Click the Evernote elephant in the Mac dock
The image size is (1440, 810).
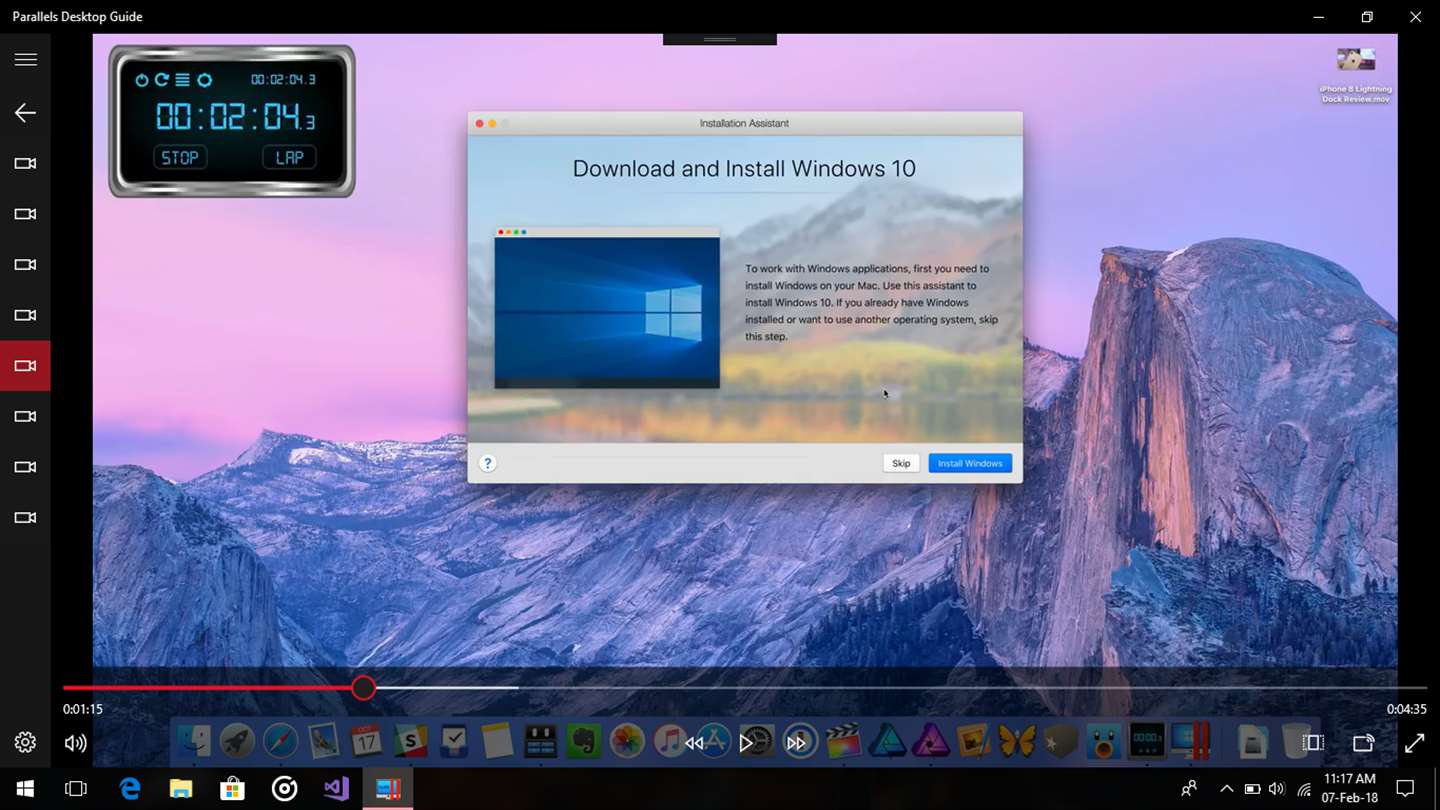coord(583,741)
